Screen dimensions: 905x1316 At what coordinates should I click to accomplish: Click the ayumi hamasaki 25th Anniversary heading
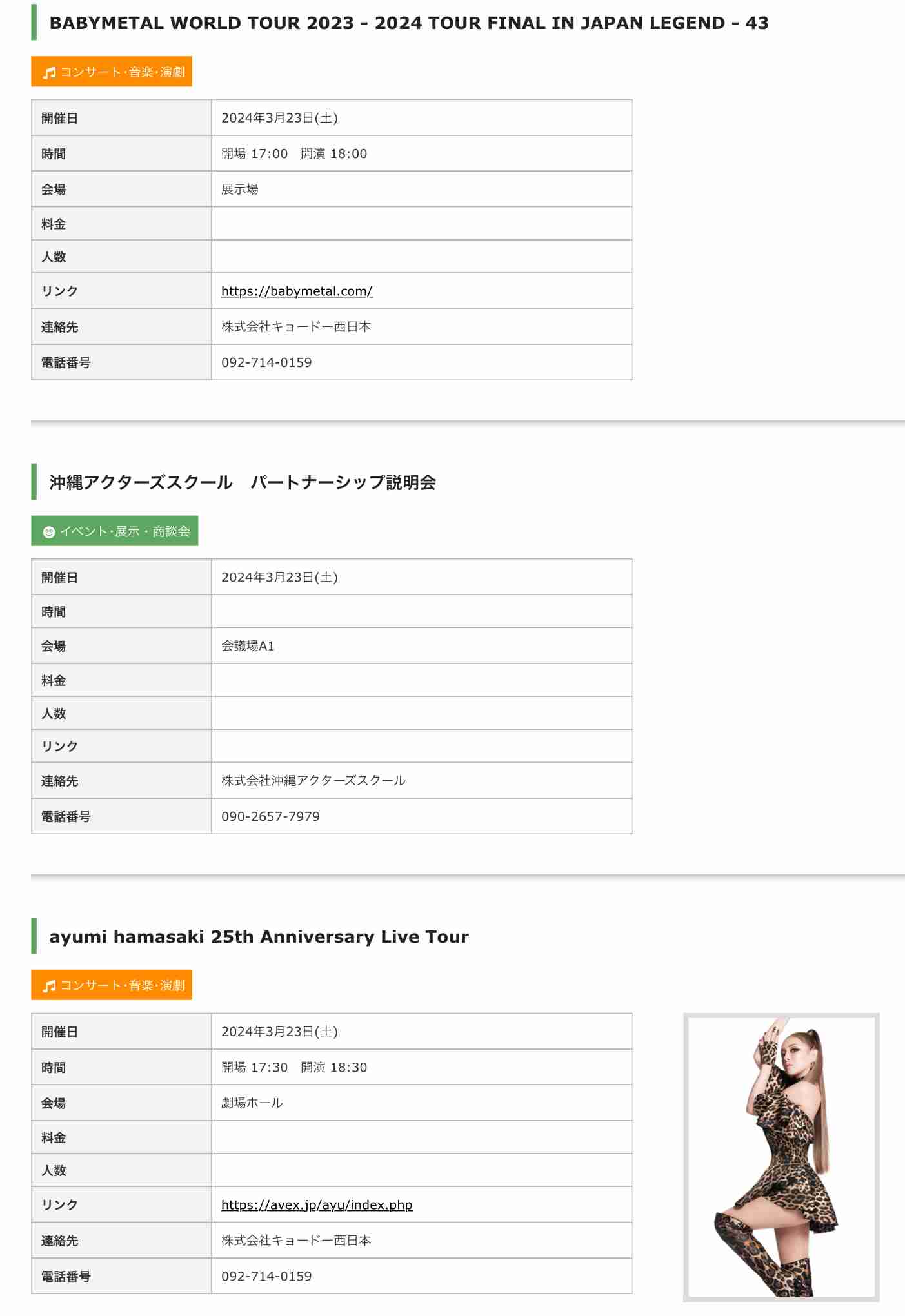[x=259, y=936]
